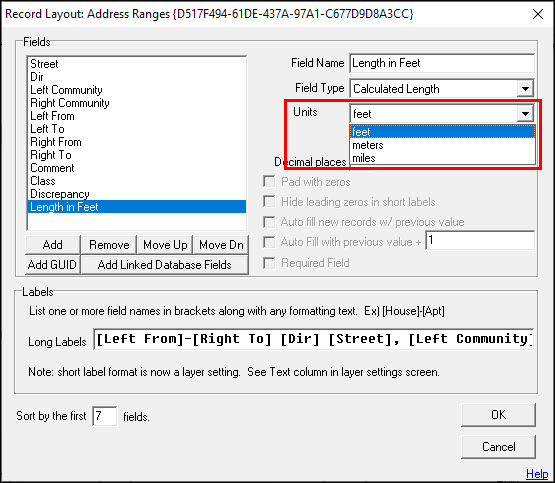Screen dimensions: 555x483
Task: Collapse the Units dropdown arrow
Action: point(525,114)
